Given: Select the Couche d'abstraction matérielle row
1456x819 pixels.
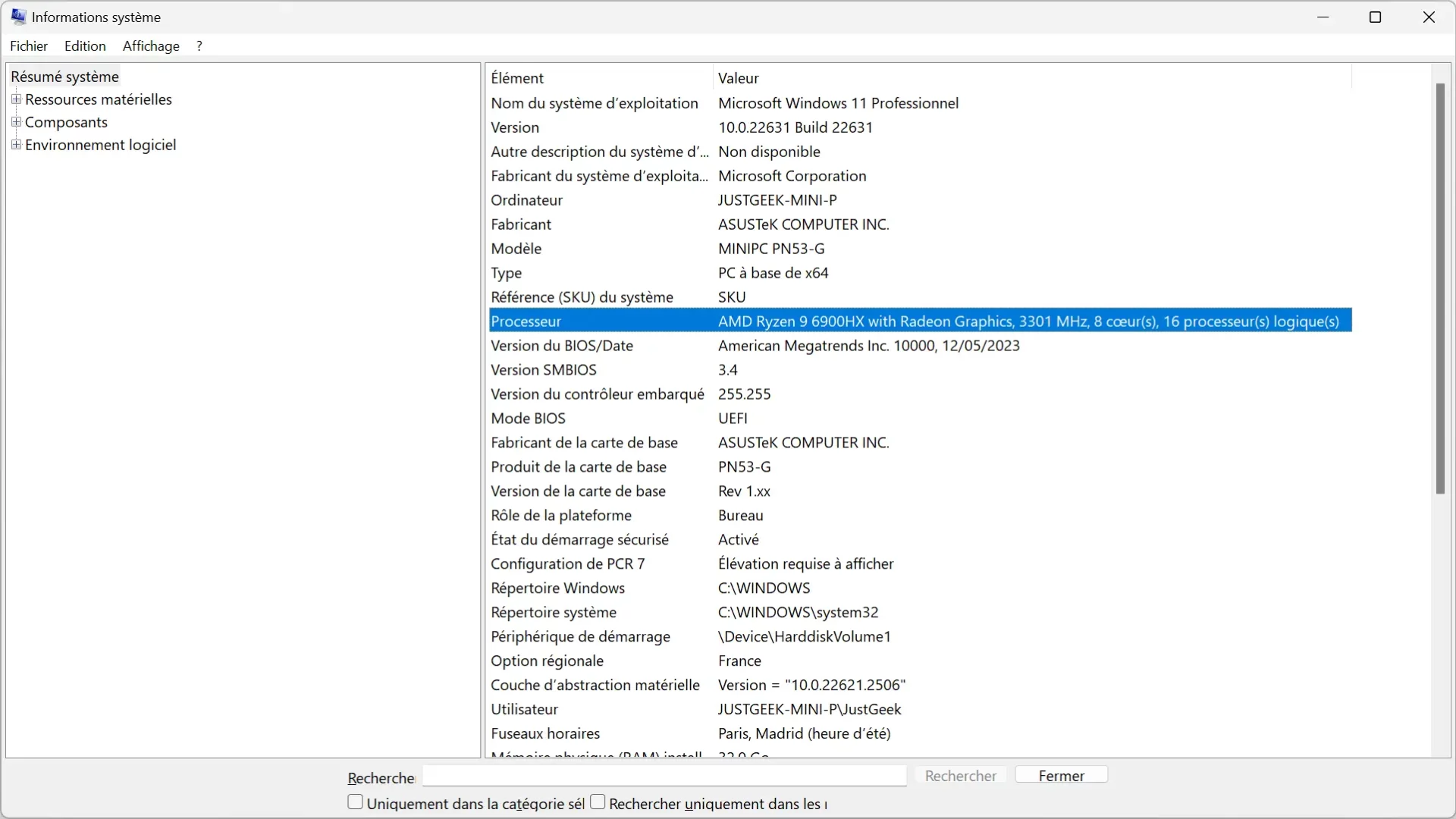Looking at the screenshot, I should tap(921, 686).
